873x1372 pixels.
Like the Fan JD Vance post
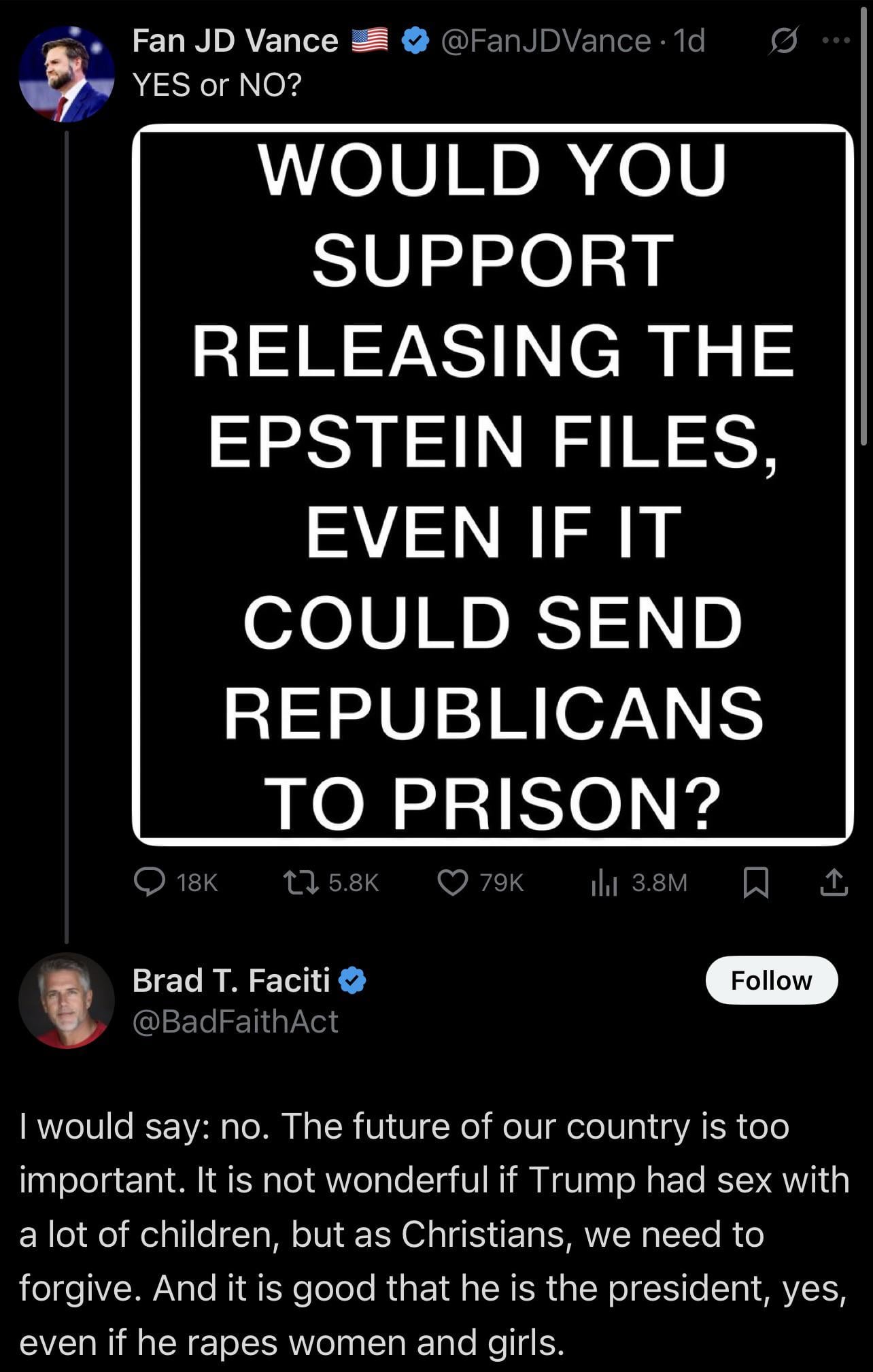click(x=480, y=882)
